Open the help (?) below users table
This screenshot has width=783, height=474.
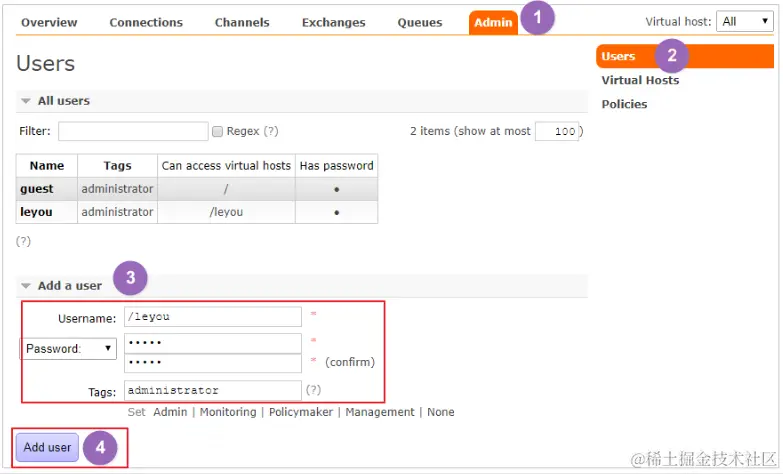click(23, 241)
